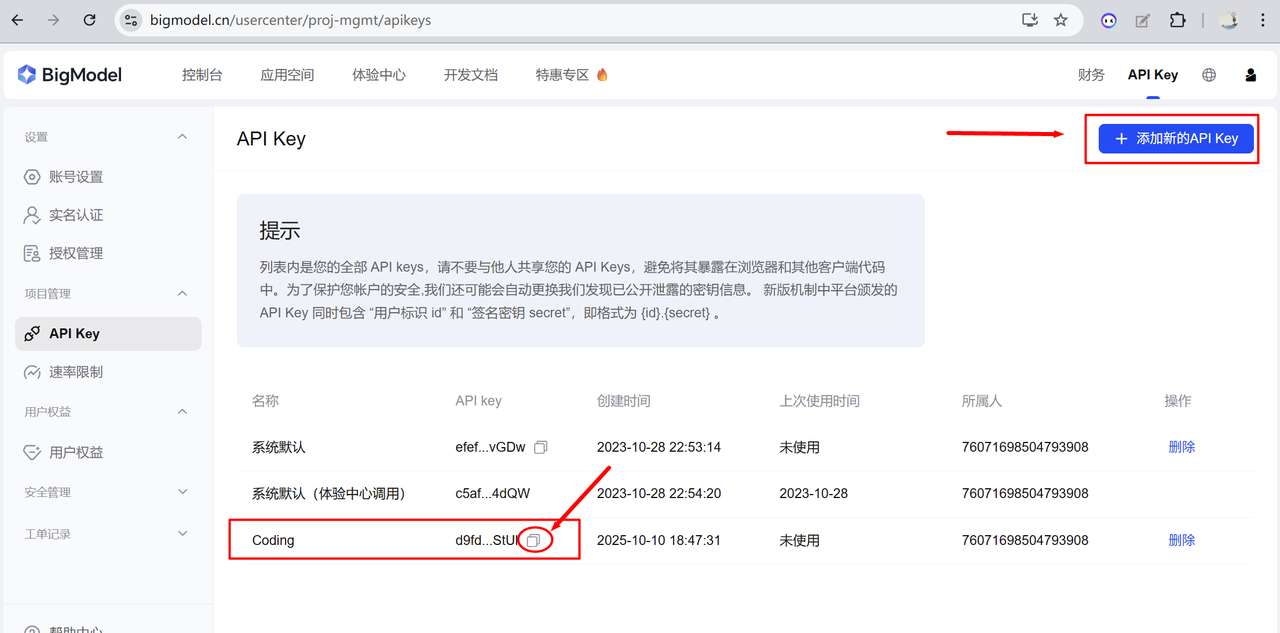Open the 开发文档 menu

click(x=471, y=75)
